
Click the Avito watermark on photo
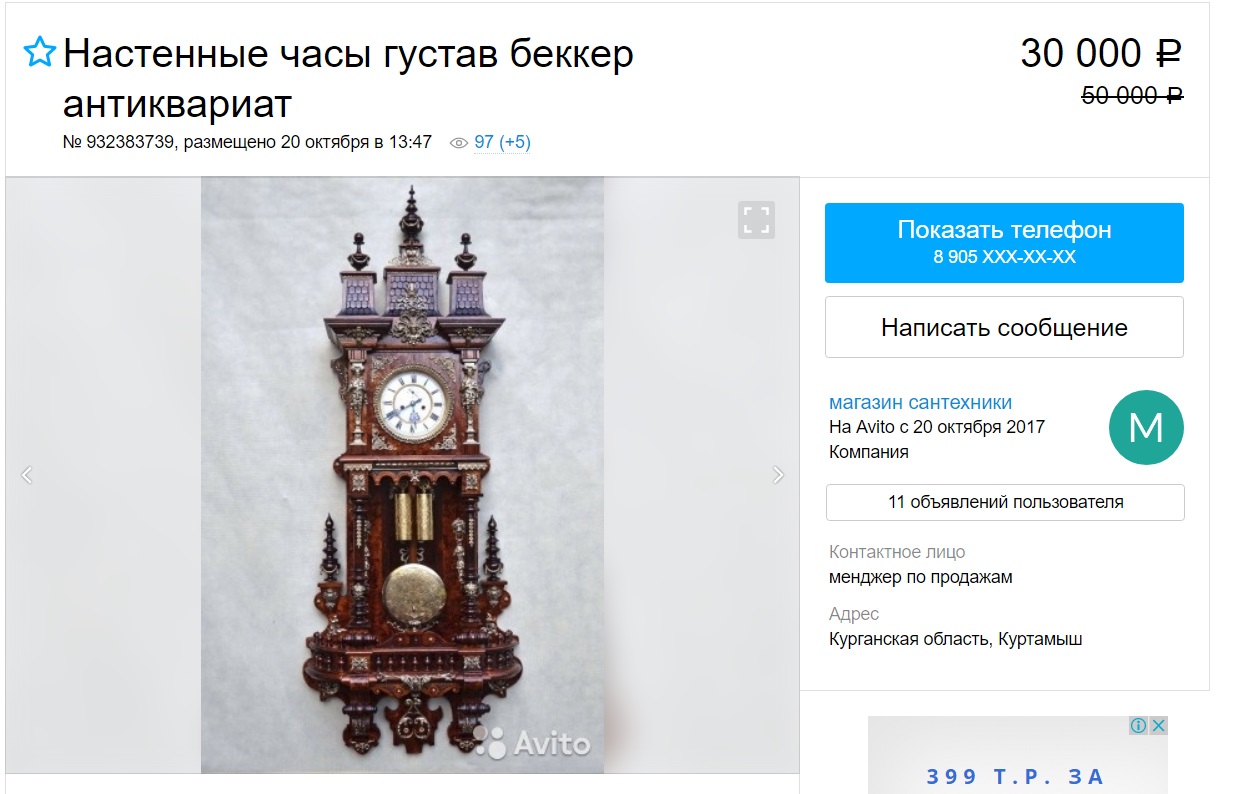click(x=532, y=742)
